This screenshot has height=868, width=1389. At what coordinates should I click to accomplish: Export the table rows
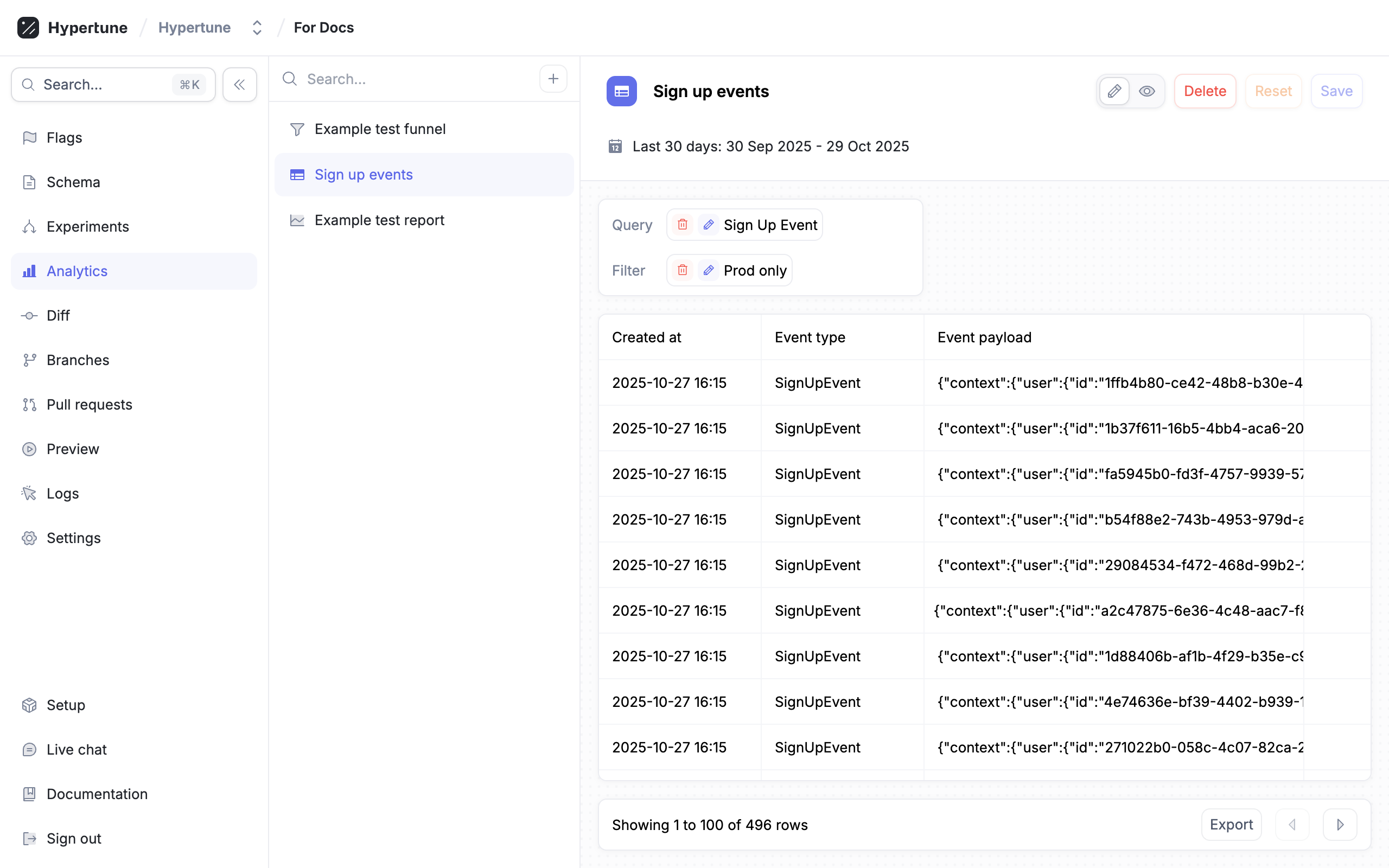click(x=1231, y=825)
